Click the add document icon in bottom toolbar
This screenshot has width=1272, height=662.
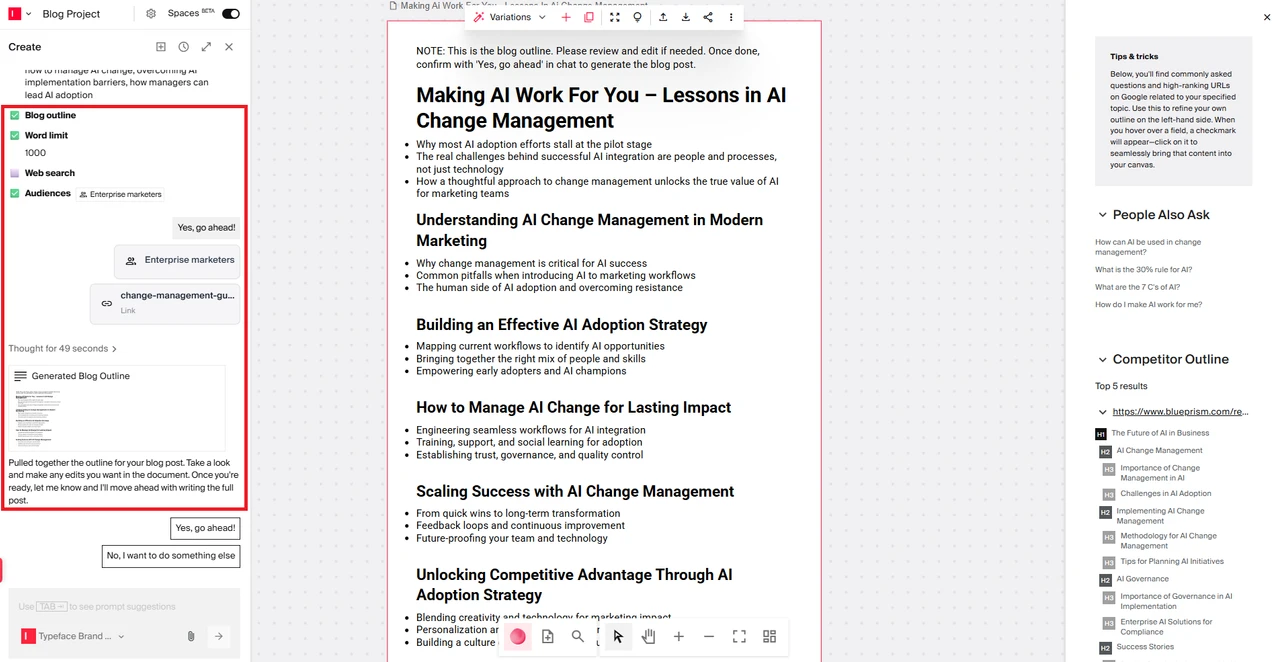[548, 636]
